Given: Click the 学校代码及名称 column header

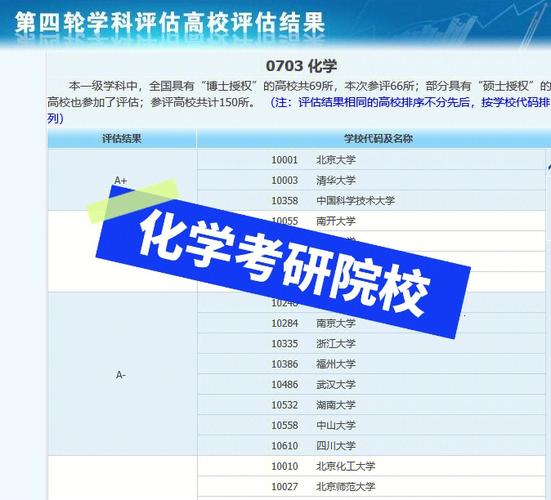Looking at the screenshot, I should 374,138.
